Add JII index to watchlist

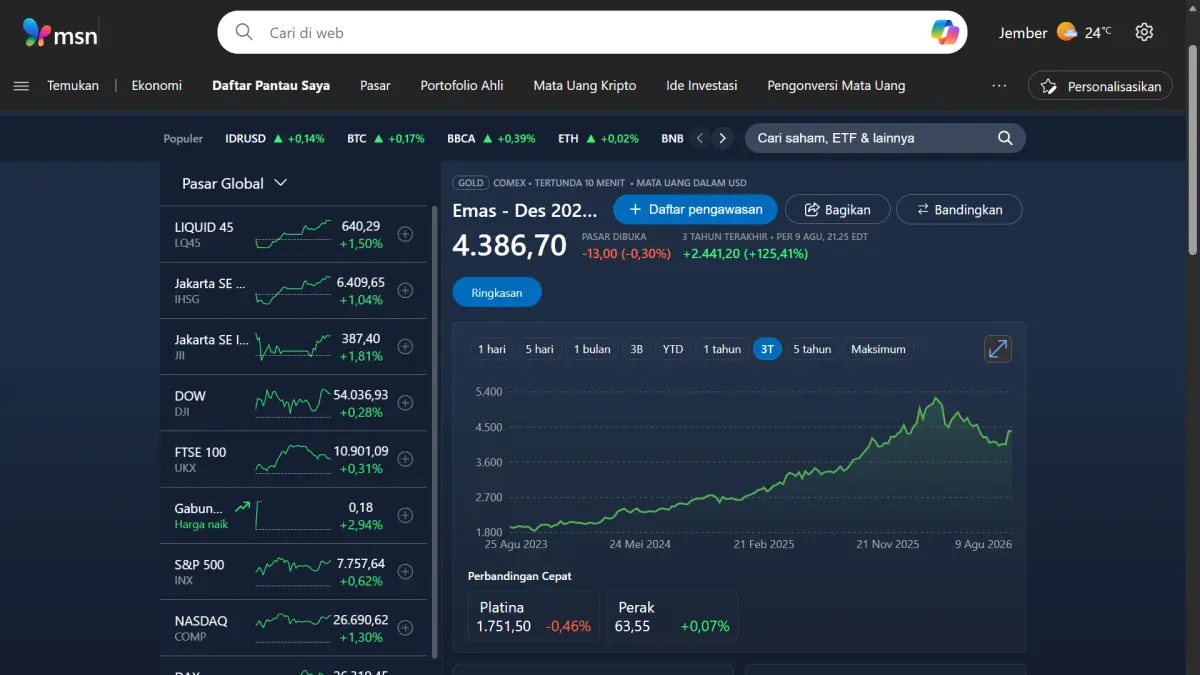[405, 347]
